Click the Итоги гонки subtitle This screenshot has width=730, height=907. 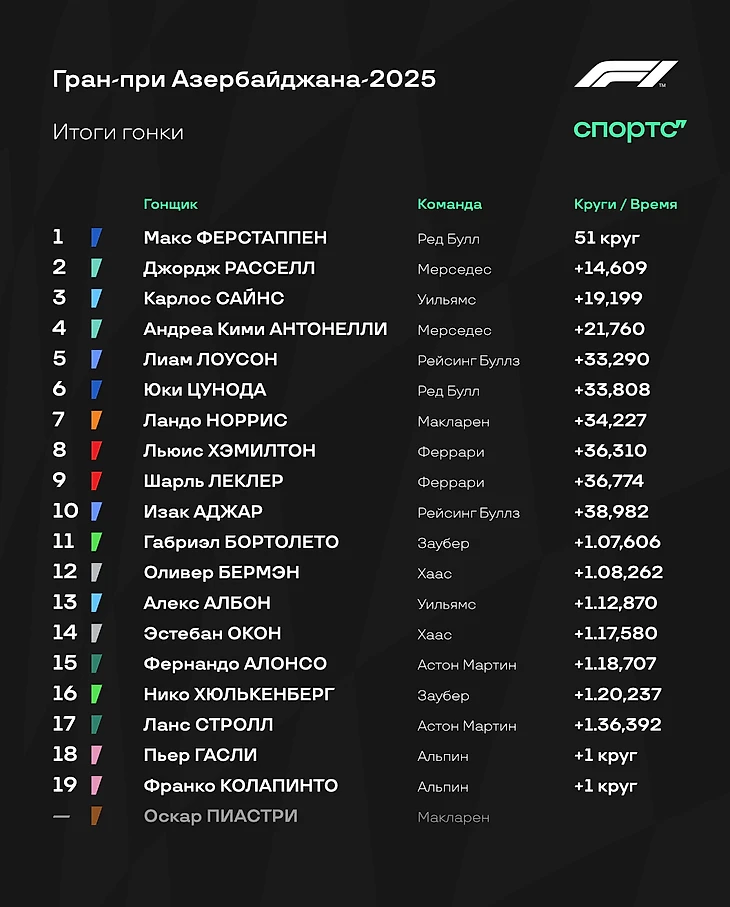click(x=118, y=132)
